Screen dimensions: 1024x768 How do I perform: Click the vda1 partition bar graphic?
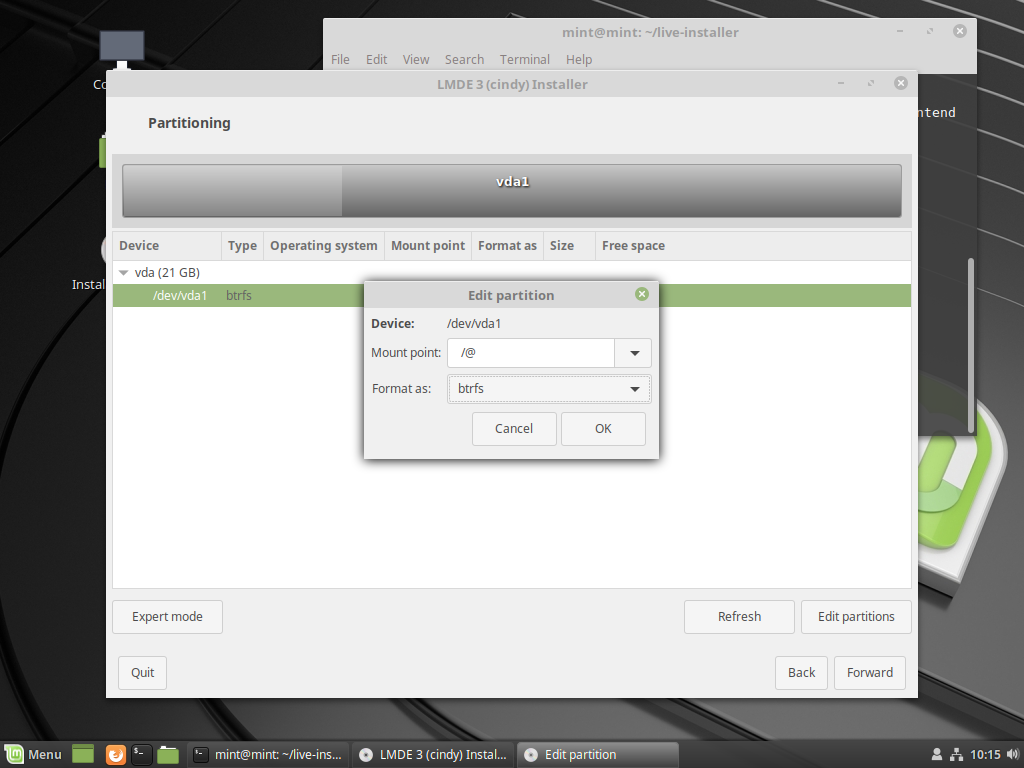click(512, 191)
